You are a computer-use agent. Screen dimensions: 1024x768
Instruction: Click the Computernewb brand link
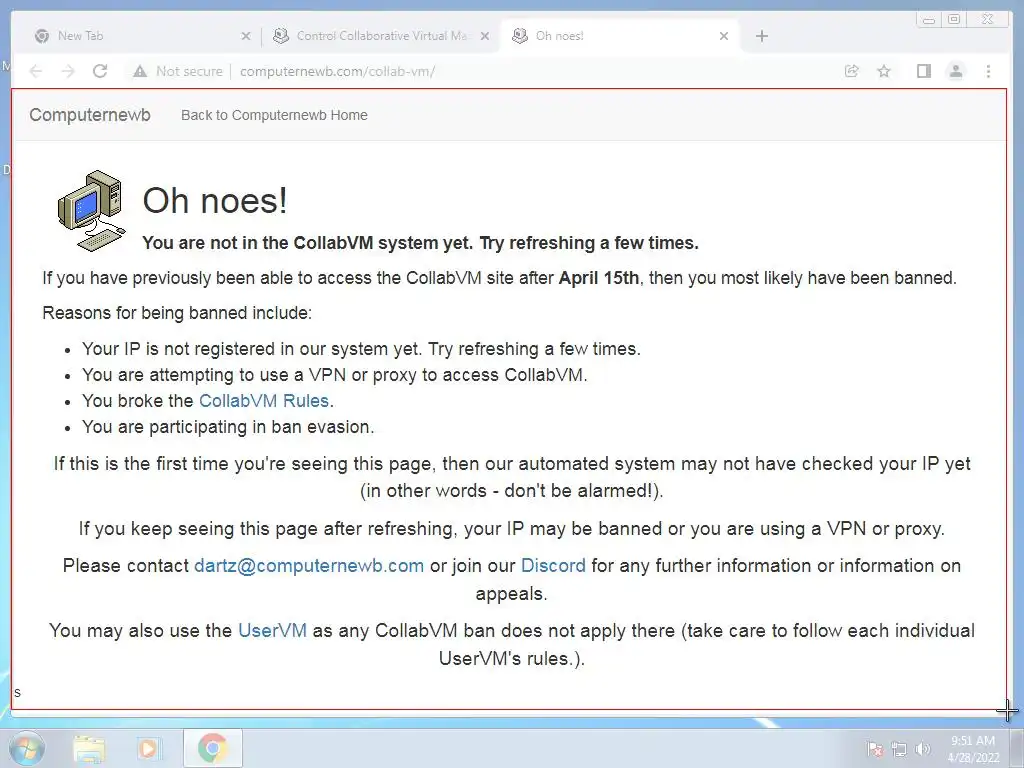pyautogui.click(x=90, y=115)
